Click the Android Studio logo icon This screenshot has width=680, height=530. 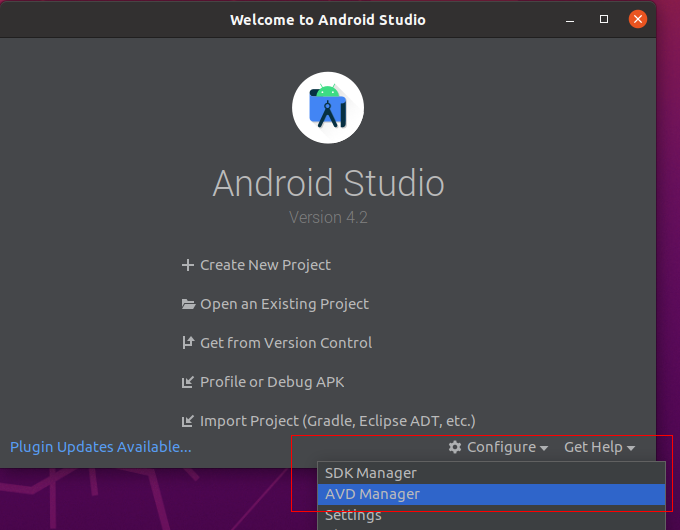point(328,108)
